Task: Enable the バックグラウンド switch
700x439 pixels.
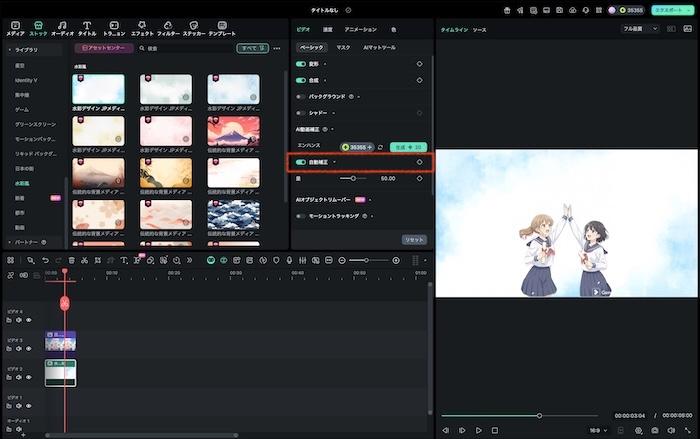Action: click(301, 96)
